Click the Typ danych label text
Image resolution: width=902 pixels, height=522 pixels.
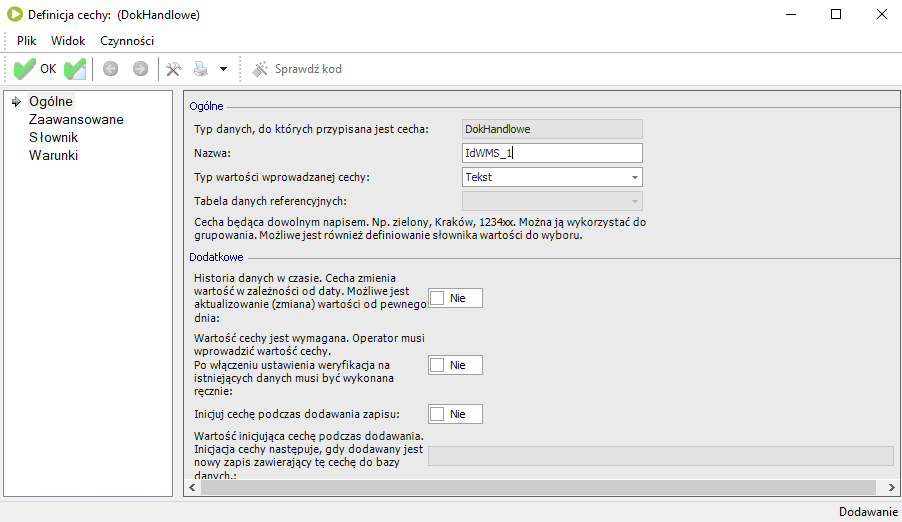[x=311, y=129]
